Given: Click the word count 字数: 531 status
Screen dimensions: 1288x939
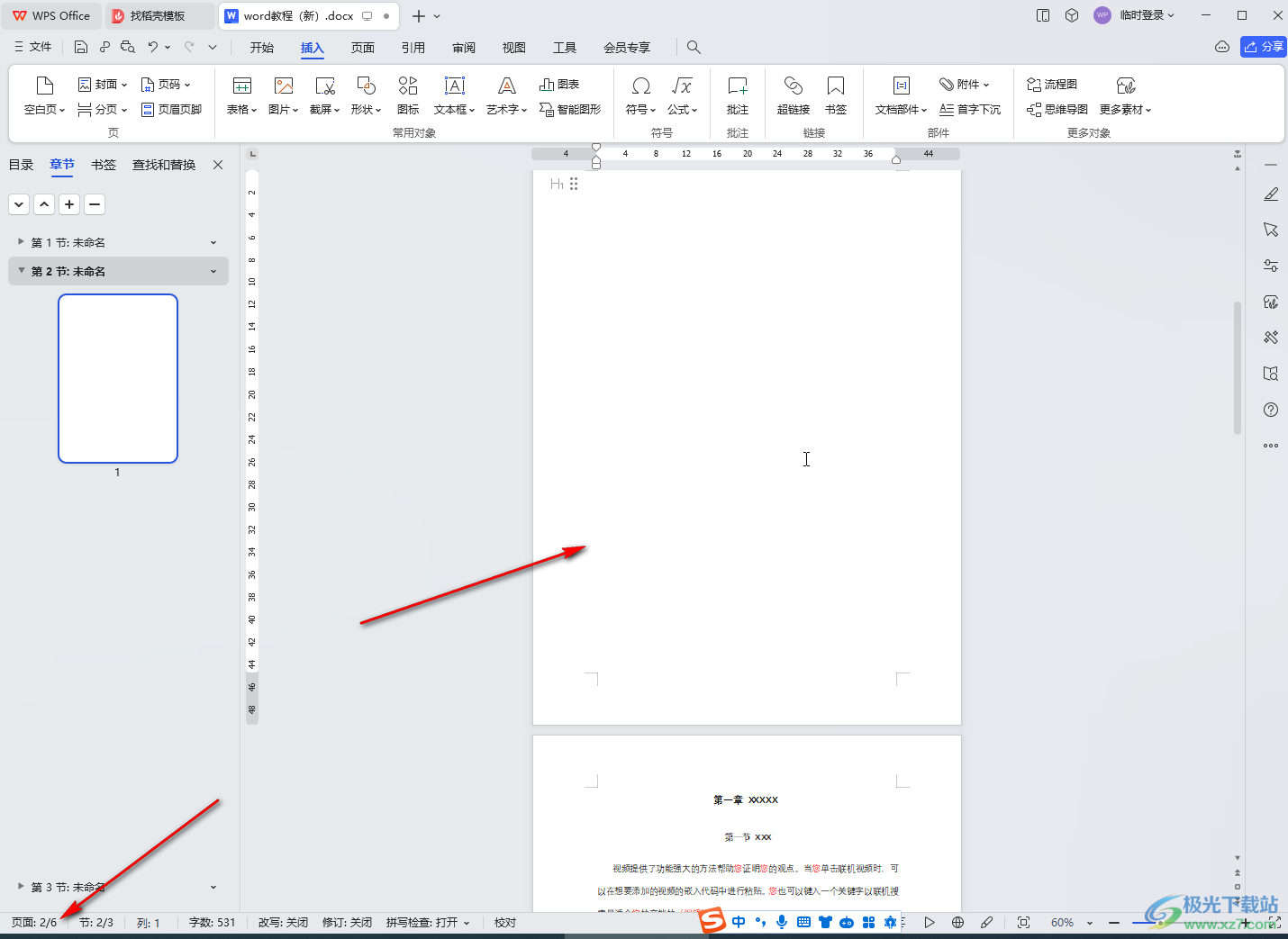Looking at the screenshot, I should [x=212, y=923].
